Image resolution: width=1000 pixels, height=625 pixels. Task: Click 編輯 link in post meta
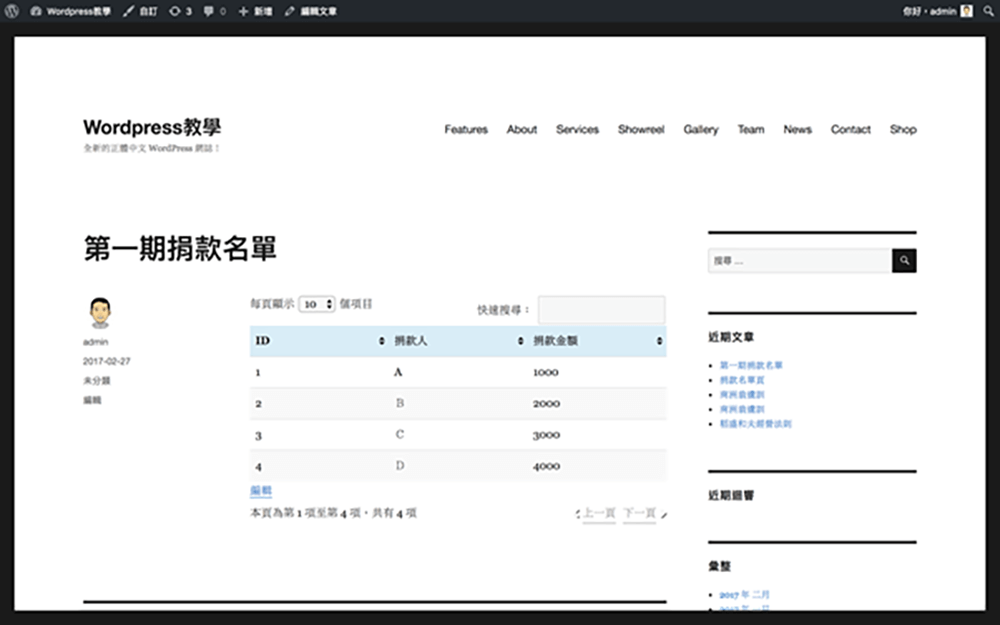(x=92, y=400)
